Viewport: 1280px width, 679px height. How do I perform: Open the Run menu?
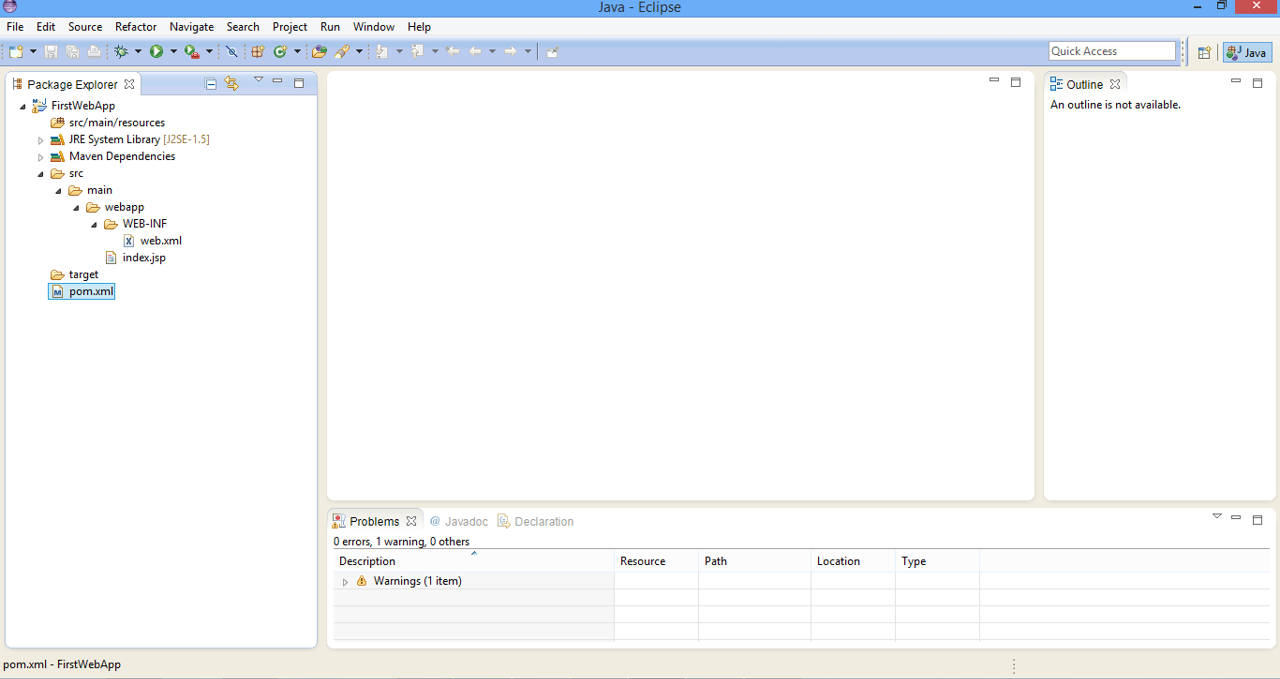coord(330,27)
